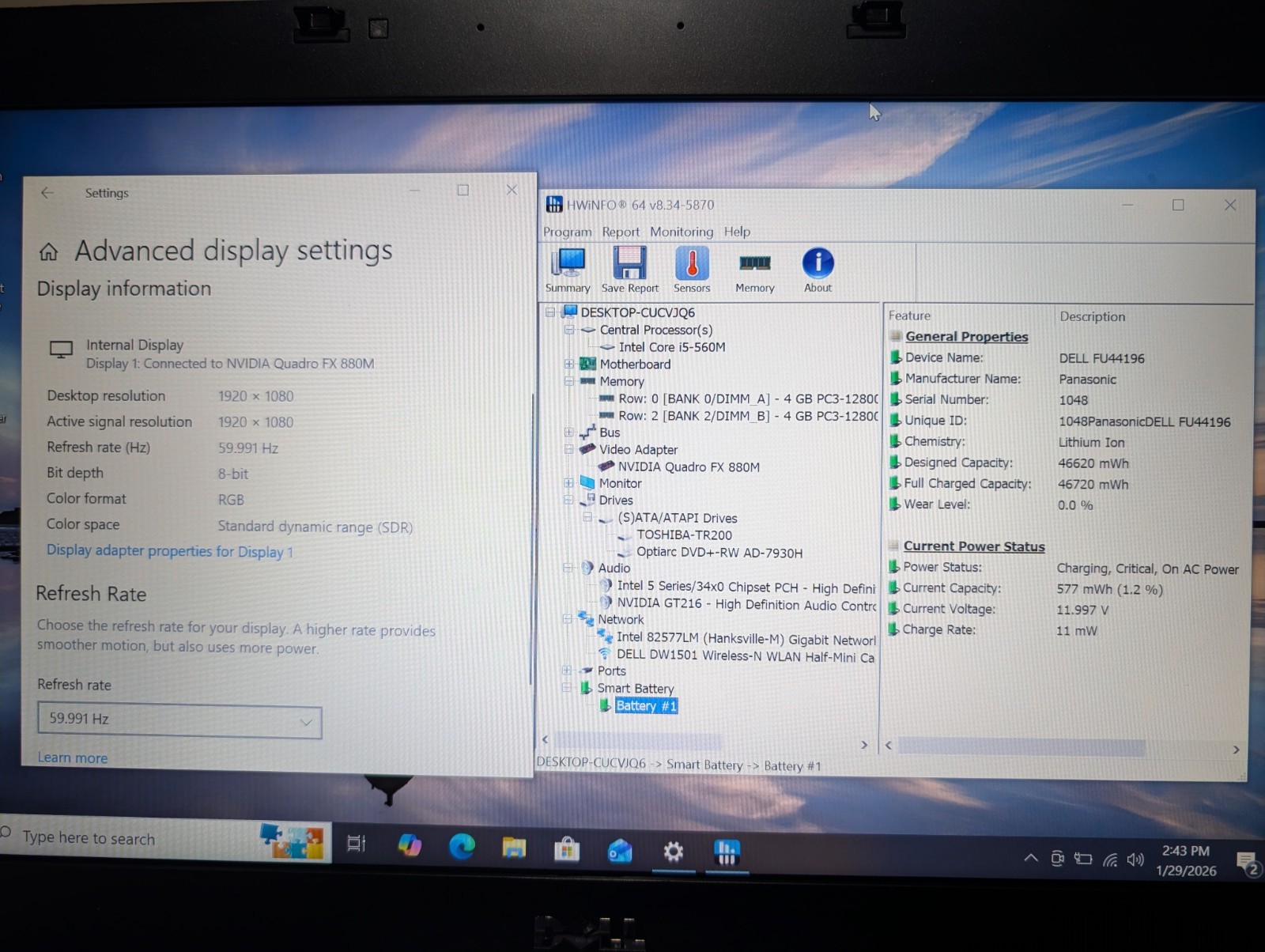The height and width of the screenshot is (952, 1265).
Task: Launch Microsoft Edge from the taskbar
Action: [x=462, y=847]
